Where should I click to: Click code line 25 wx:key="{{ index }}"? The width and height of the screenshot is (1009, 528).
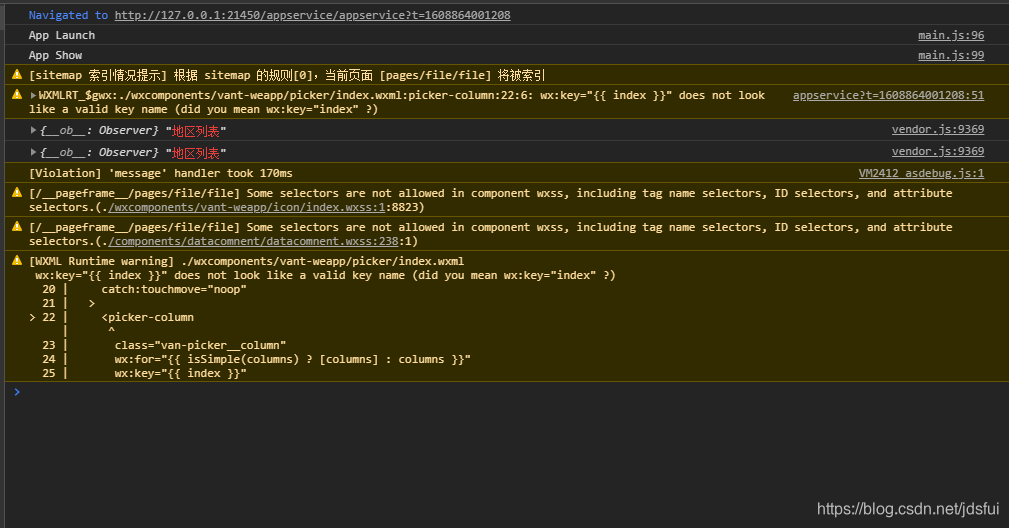click(x=181, y=373)
